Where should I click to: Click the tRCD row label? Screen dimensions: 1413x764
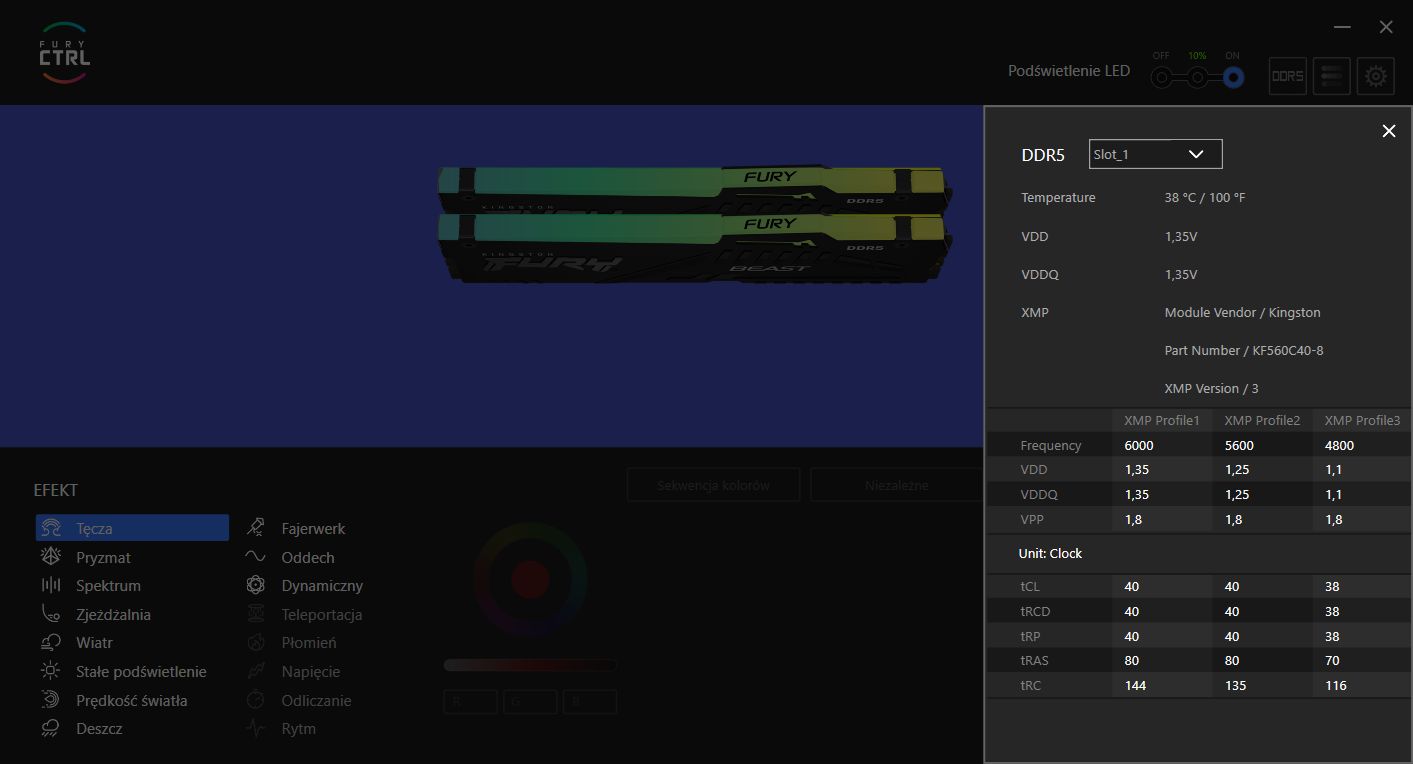[1035, 611]
